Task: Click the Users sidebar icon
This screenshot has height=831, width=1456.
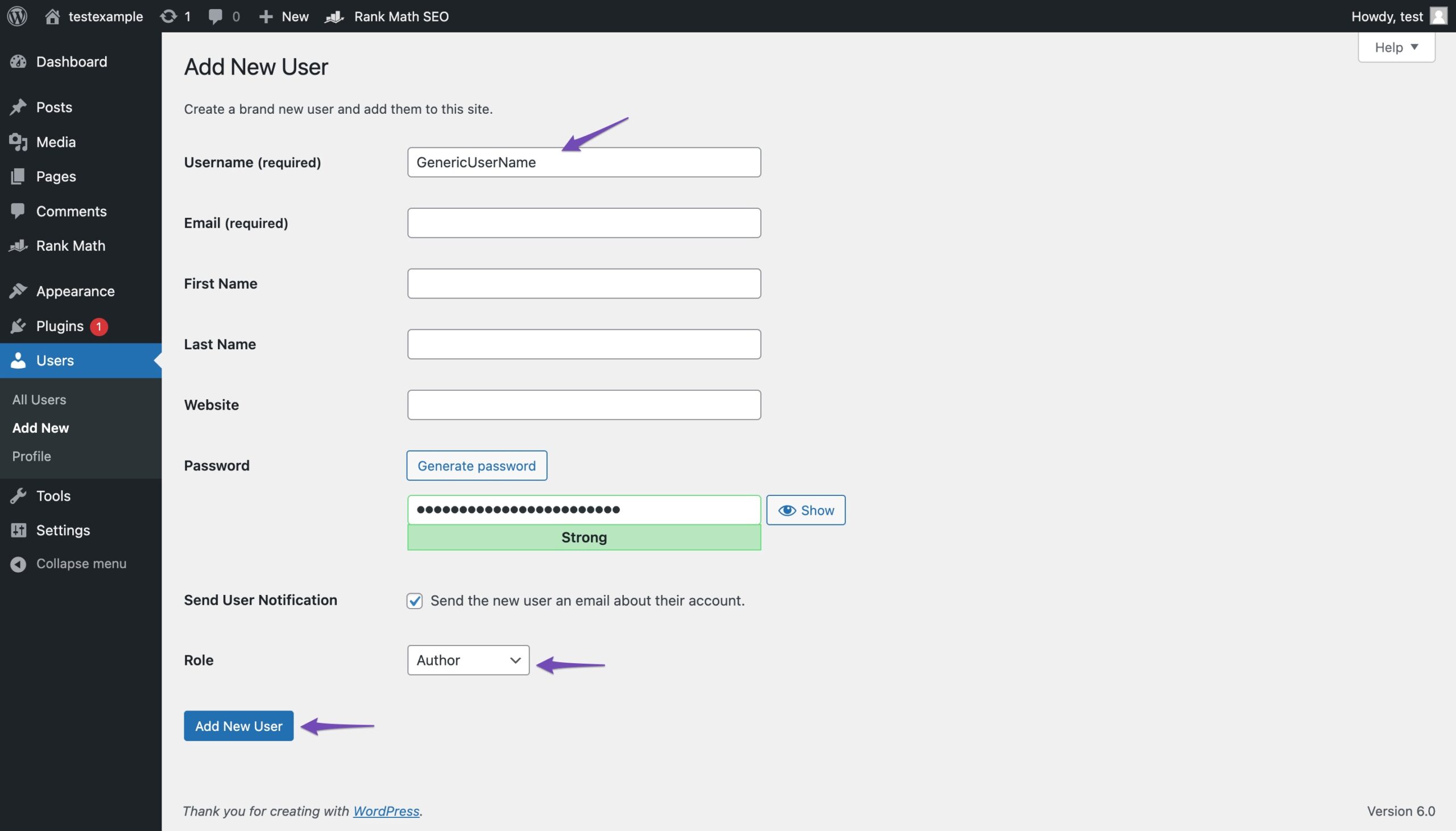Action: pyautogui.click(x=18, y=360)
